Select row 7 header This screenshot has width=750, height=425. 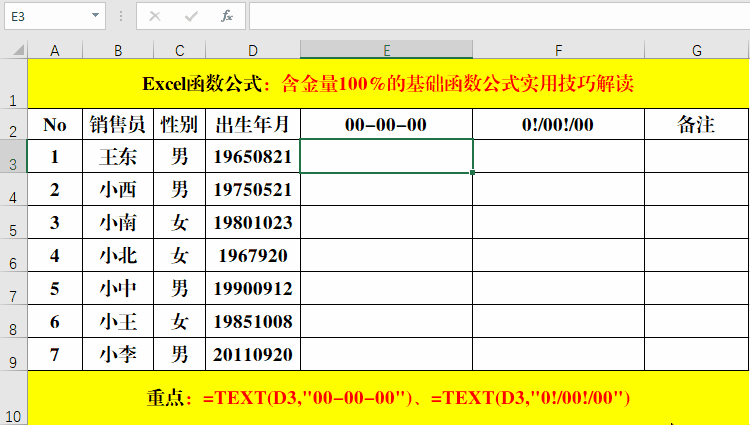click(13, 288)
